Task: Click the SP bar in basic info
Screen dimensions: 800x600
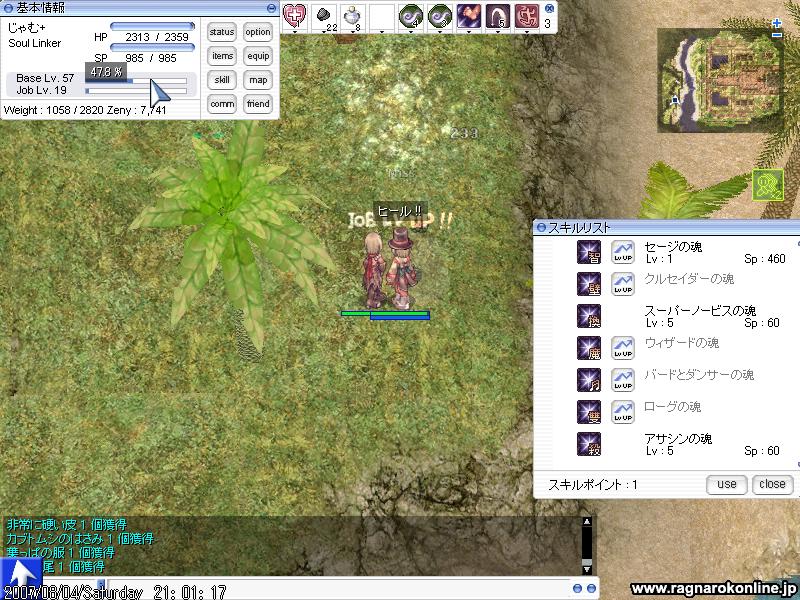Action: (152, 47)
